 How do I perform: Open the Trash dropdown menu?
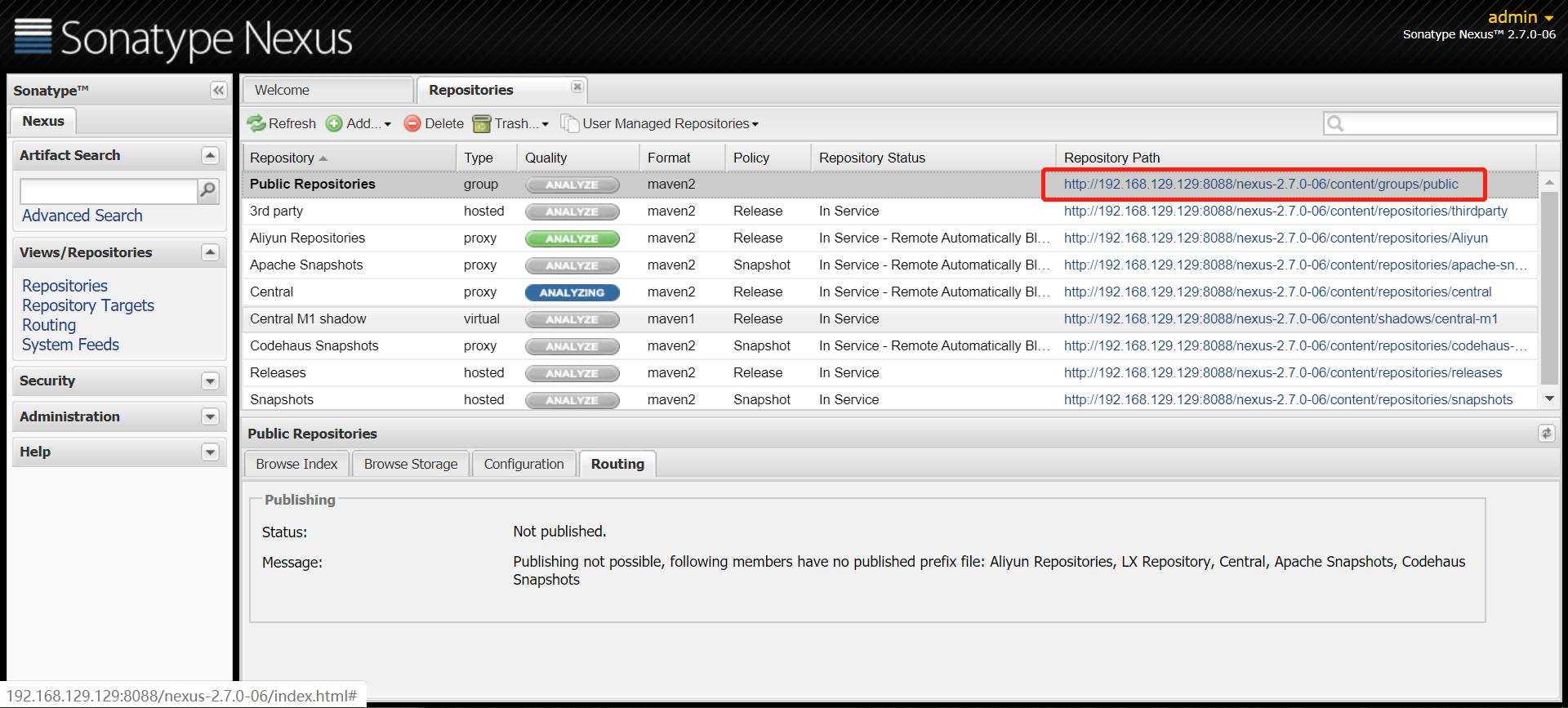pos(511,123)
